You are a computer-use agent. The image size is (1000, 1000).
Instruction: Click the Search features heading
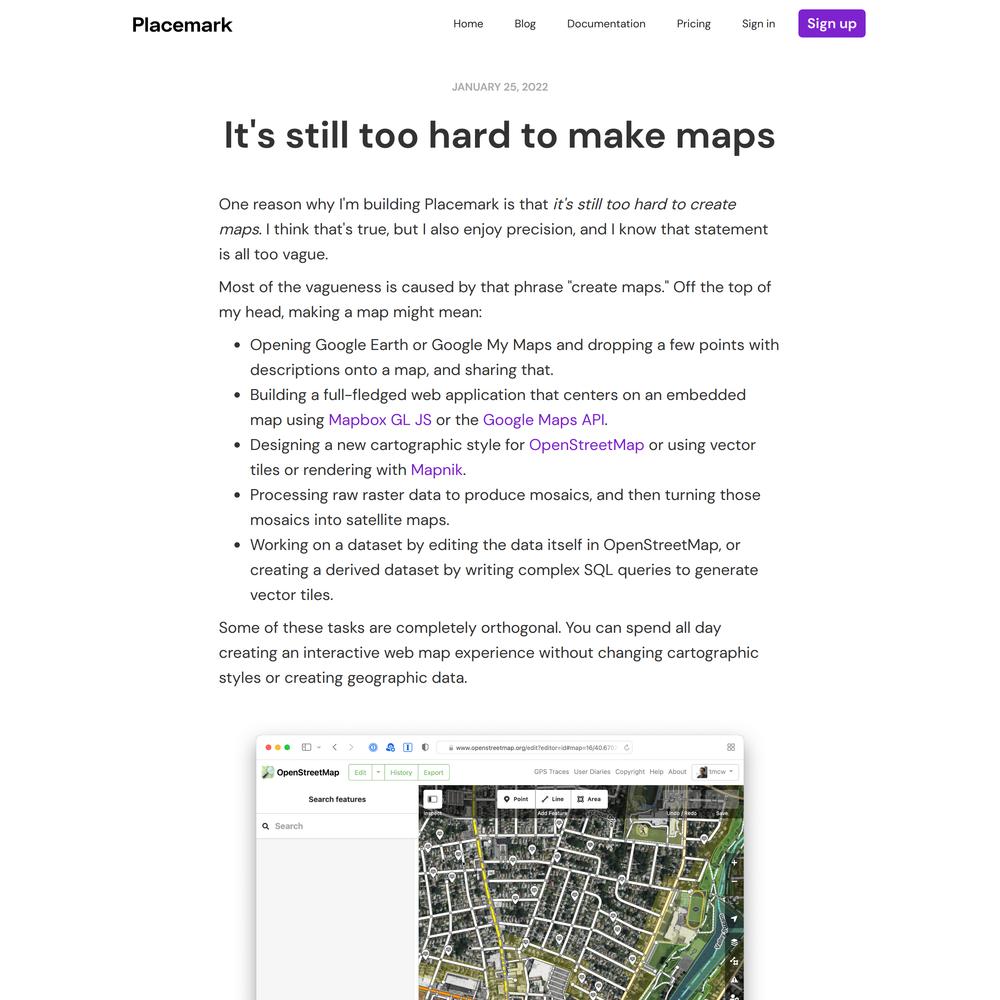(x=337, y=799)
